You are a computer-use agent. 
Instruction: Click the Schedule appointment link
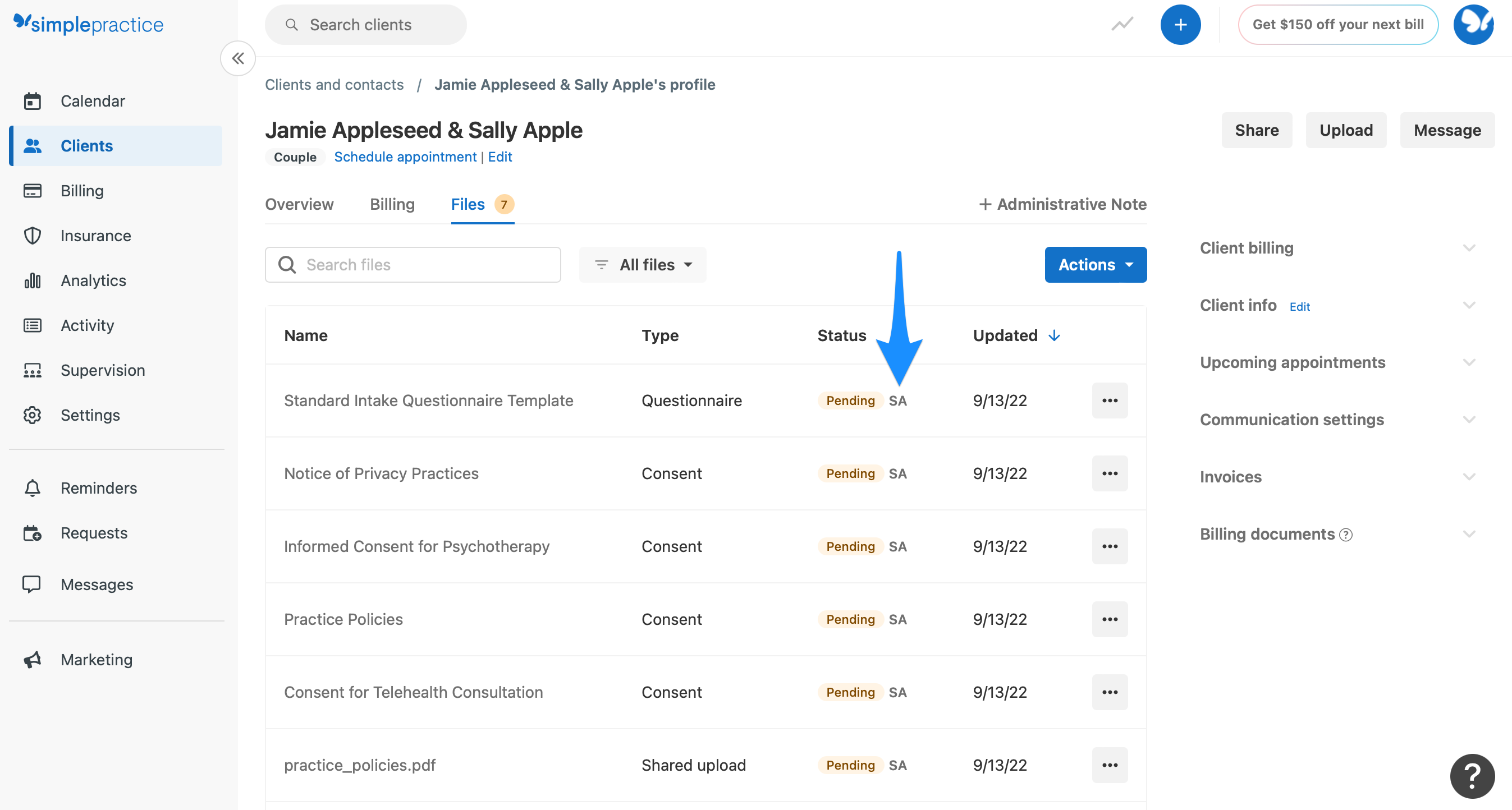[x=405, y=157]
